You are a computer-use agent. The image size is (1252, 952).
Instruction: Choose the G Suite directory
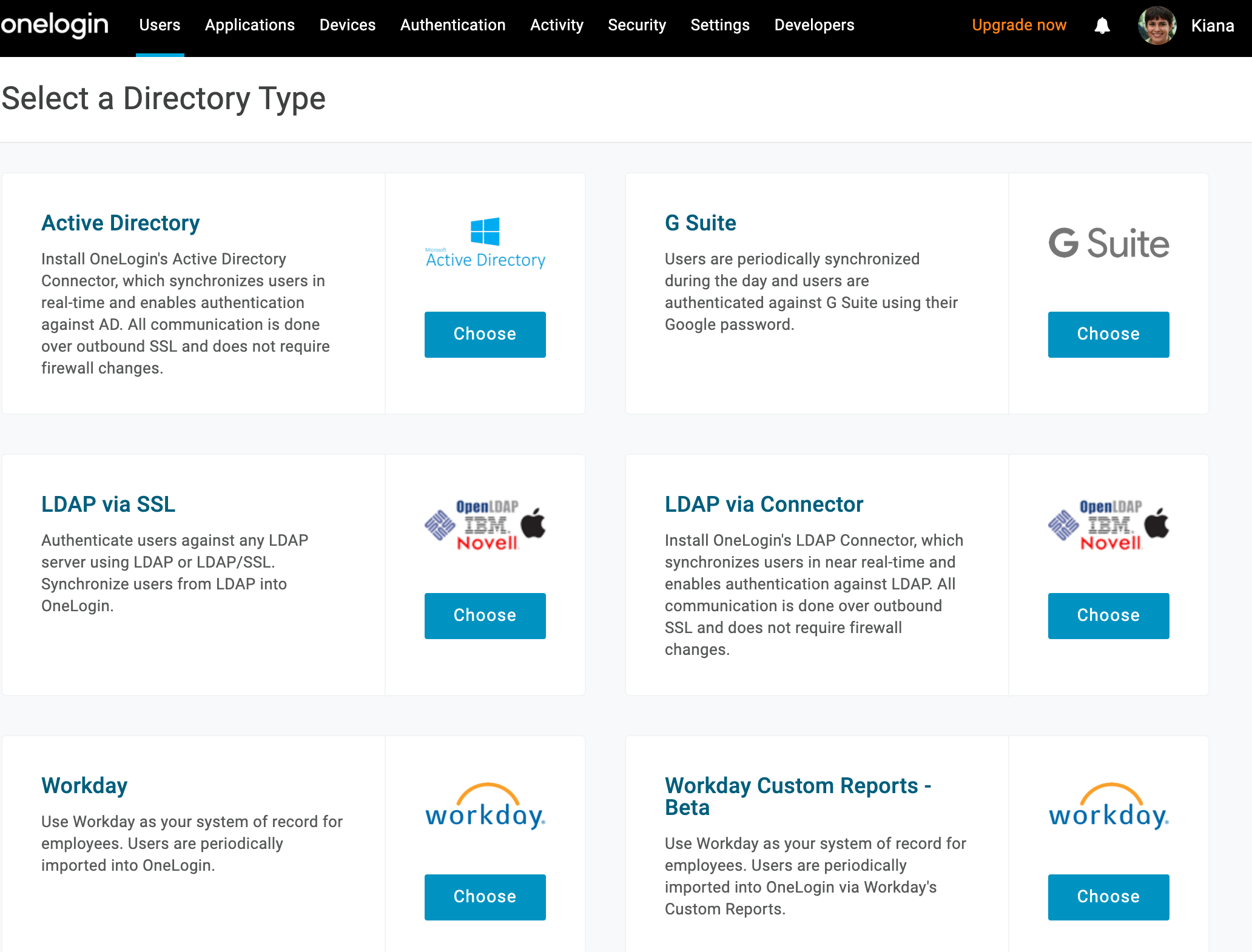(x=1109, y=334)
